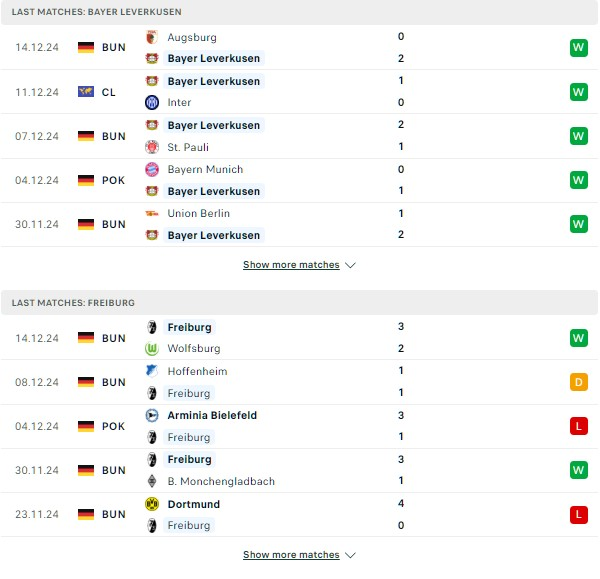Image resolution: width=600 pixels, height=579 pixels.
Task: Click the D badge for Hoffenheim match
Action: point(578,382)
